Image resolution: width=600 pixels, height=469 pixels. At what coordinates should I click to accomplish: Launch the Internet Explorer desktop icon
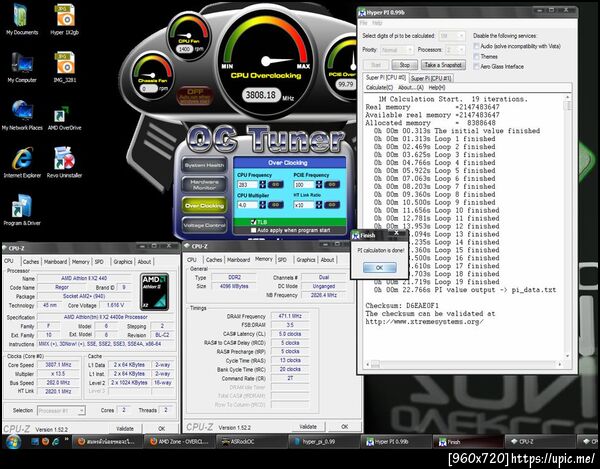[x=22, y=163]
